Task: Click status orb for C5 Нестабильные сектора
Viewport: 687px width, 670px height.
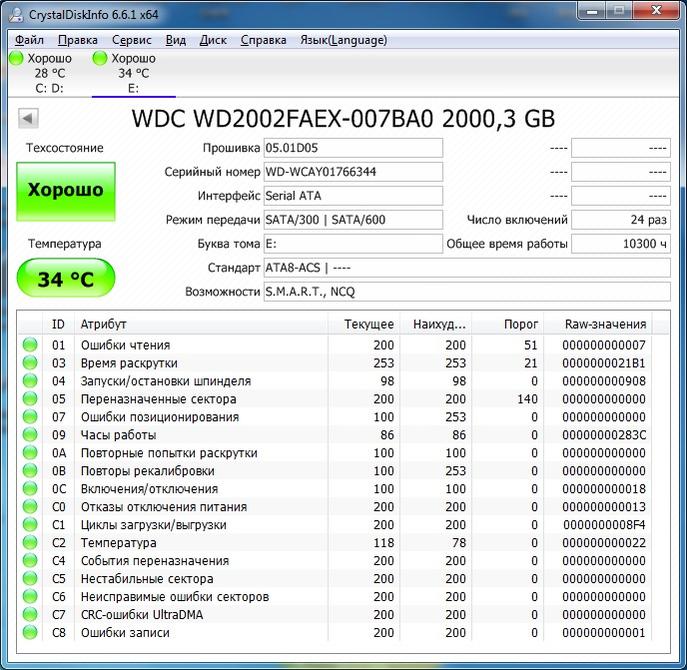Action: click(30, 578)
